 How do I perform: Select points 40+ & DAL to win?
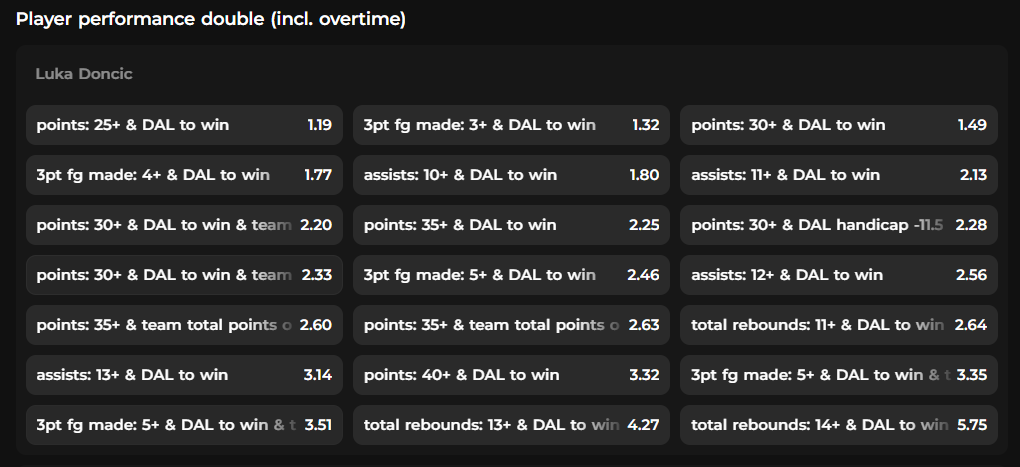pyautogui.click(x=511, y=375)
